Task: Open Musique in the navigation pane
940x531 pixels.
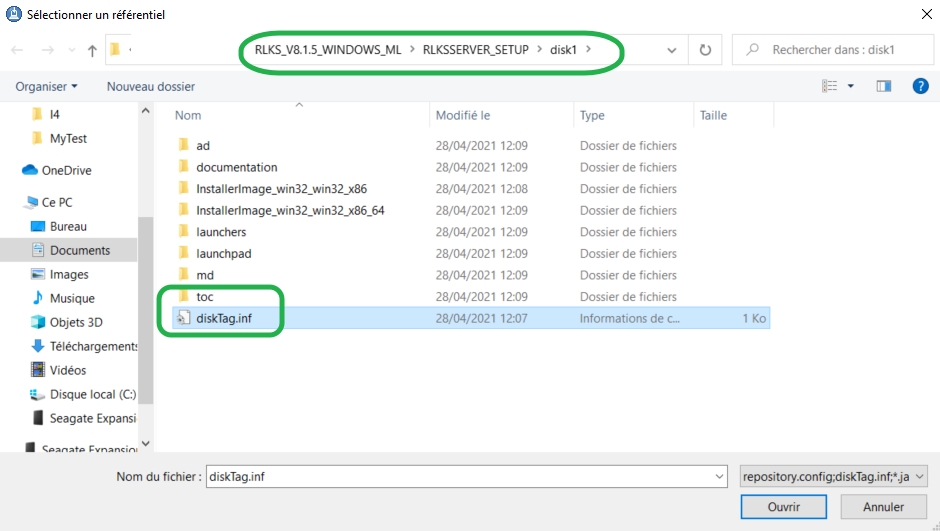Action: [72, 298]
